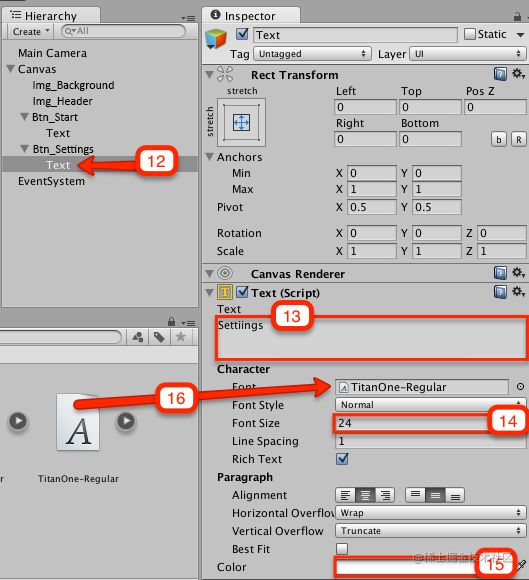Viewport: 529px width, 580px height.
Task: Select center horizontal text alignment
Action: pyautogui.click(x=365, y=495)
